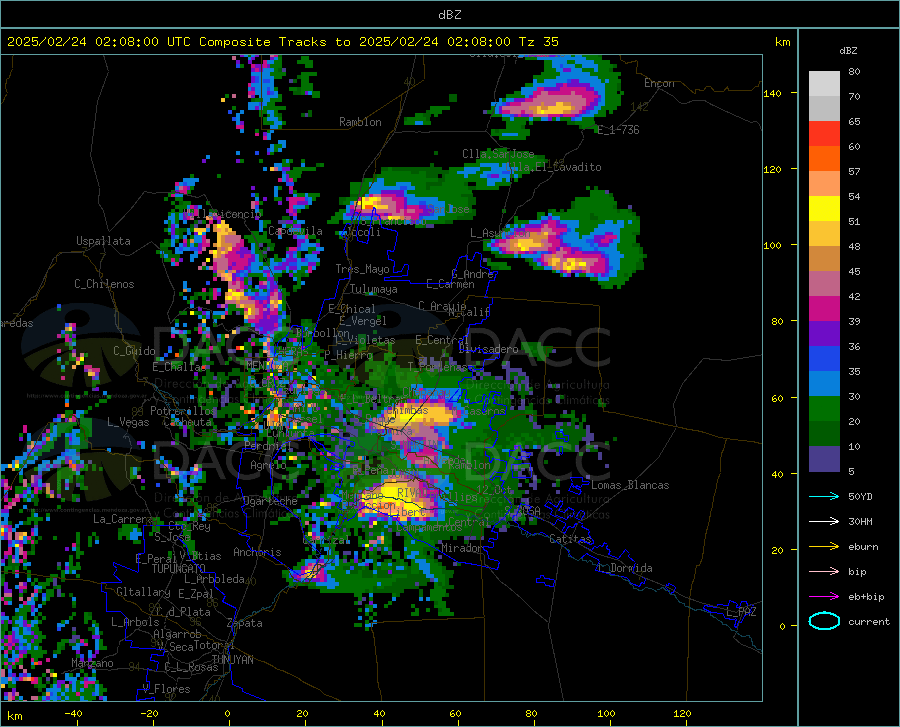Click the C_Chilenos place label

(104, 284)
